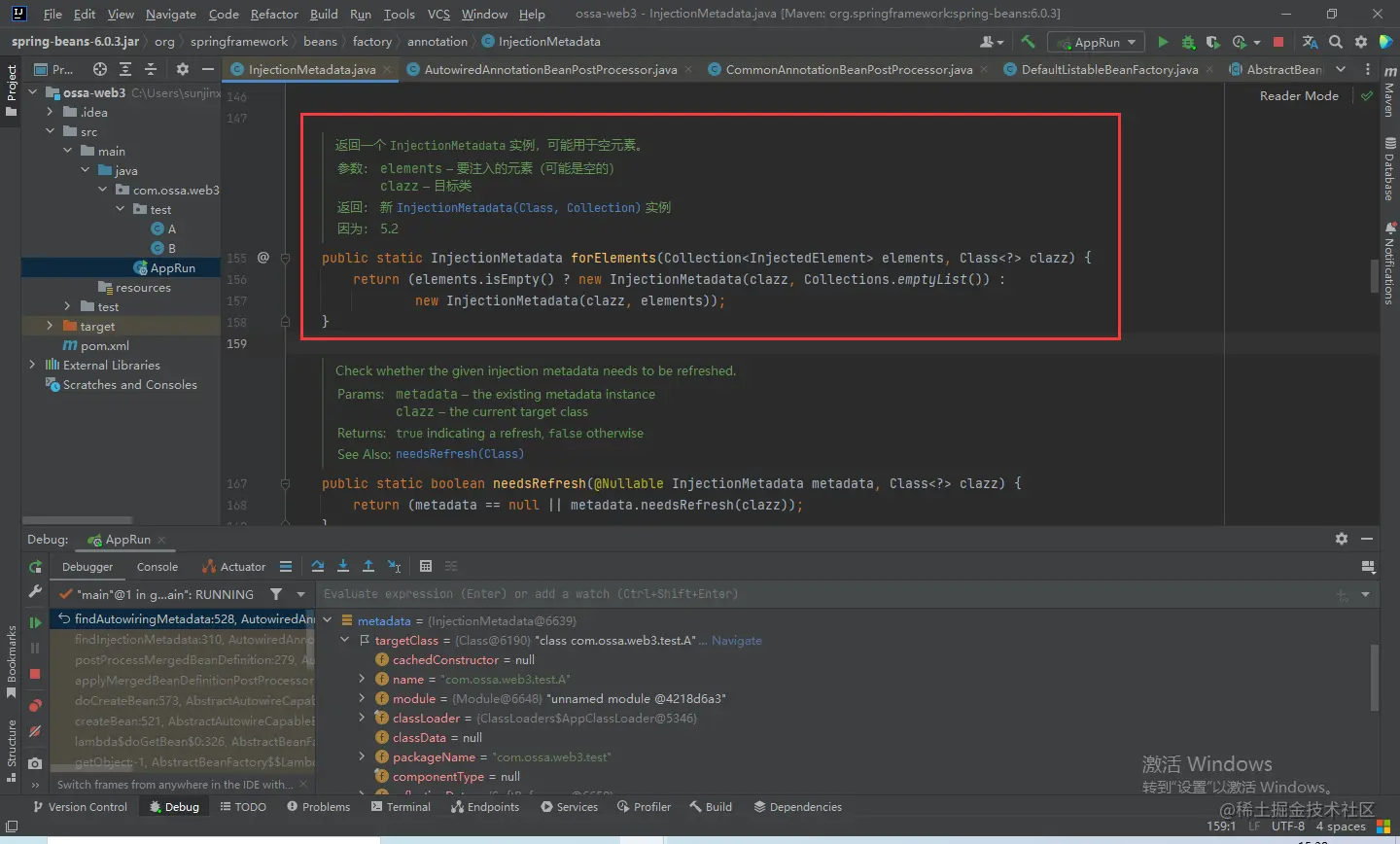The image size is (1400, 844).
Task: Open the thread selector dropdown arrow next to the filter
Action: [x=300, y=594]
